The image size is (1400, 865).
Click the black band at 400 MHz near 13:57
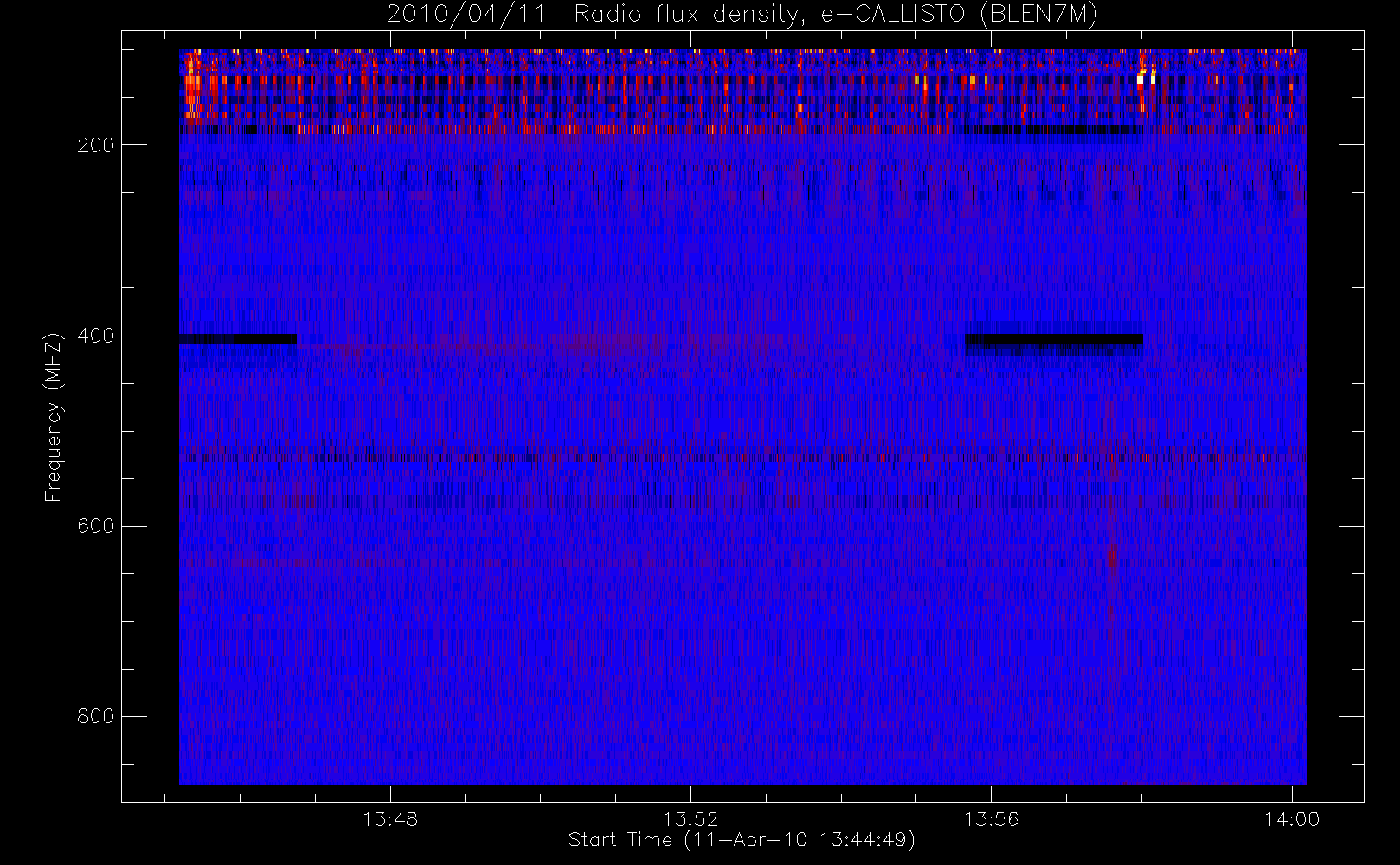tap(1054, 339)
